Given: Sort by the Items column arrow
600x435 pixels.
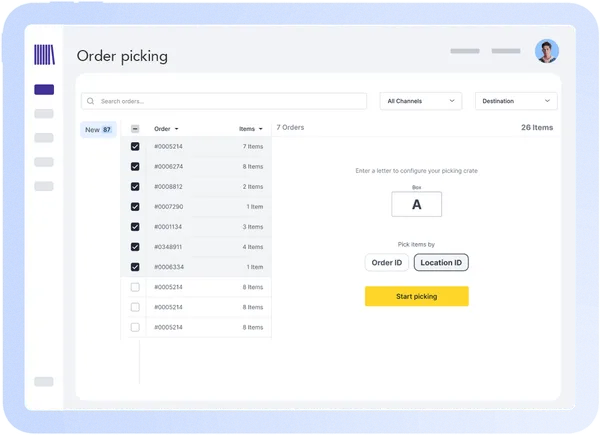Looking at the screenshot, I should coord(261,129).
